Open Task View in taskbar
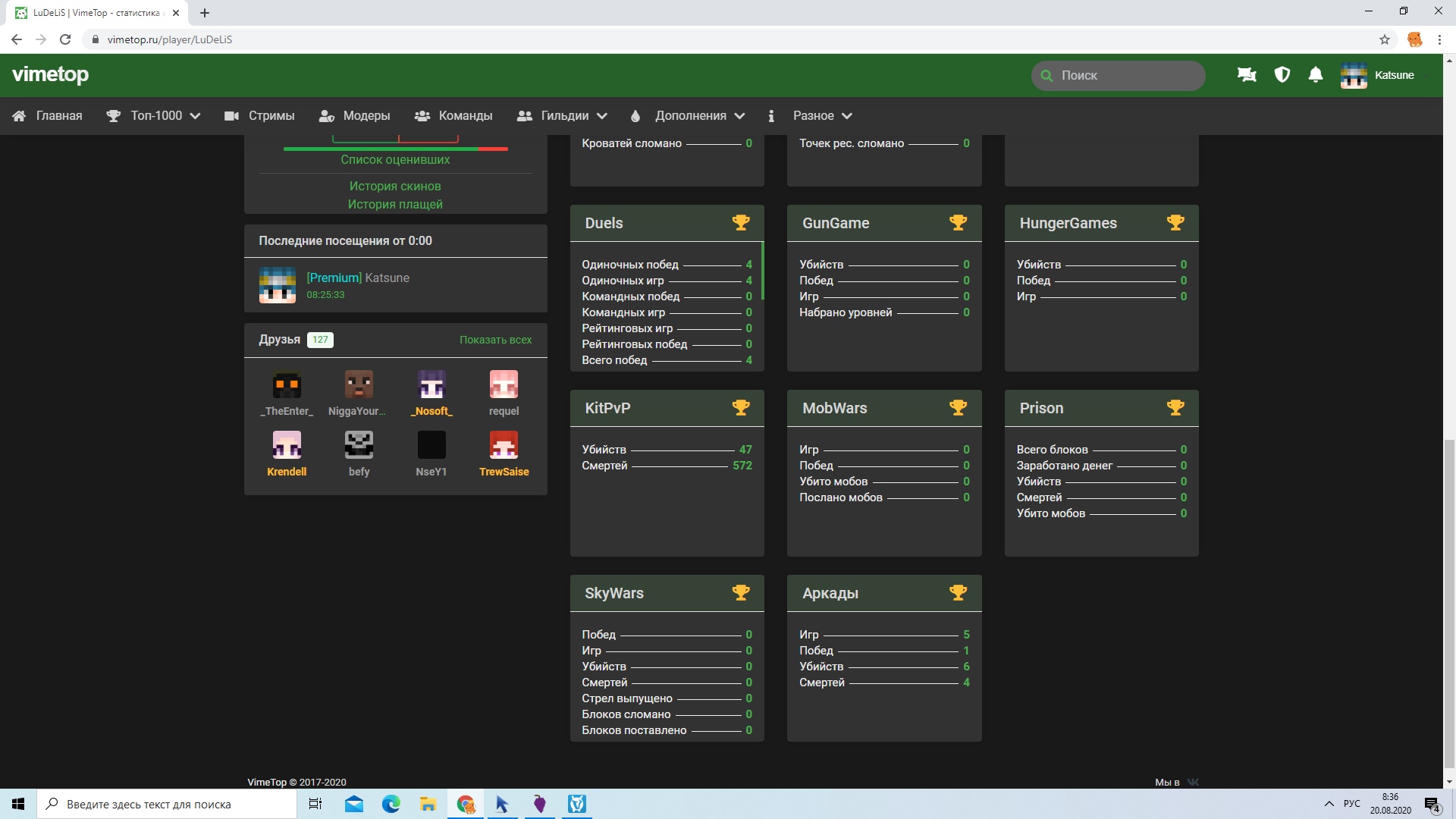1456x819 pixels. coord(315,804)
